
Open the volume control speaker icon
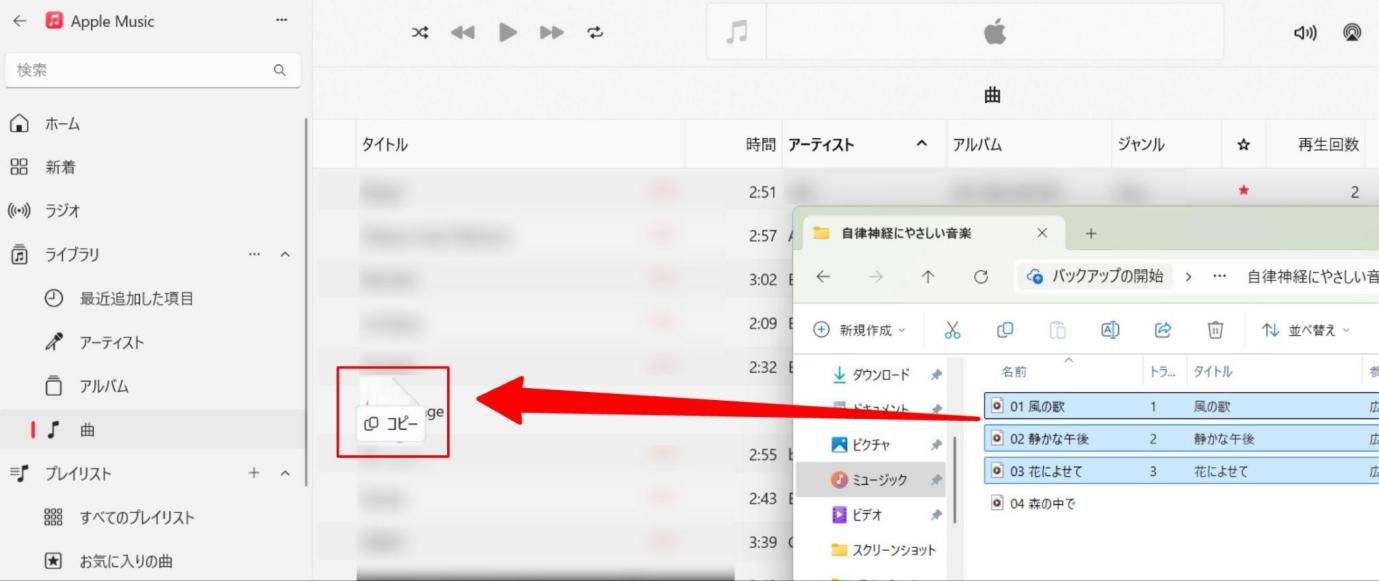pos(1306,32)
